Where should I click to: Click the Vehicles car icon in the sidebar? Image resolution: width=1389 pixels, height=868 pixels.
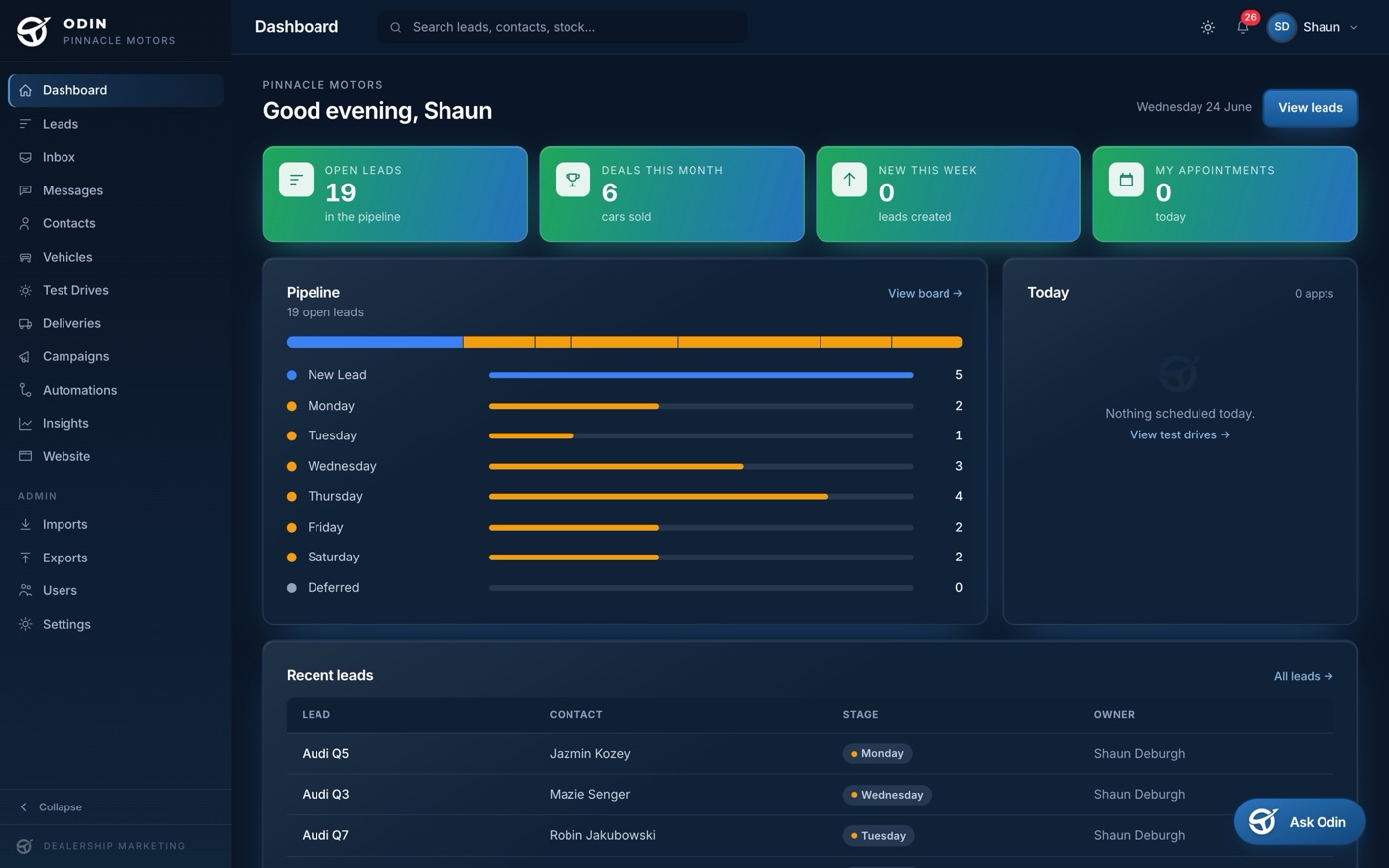25,257
